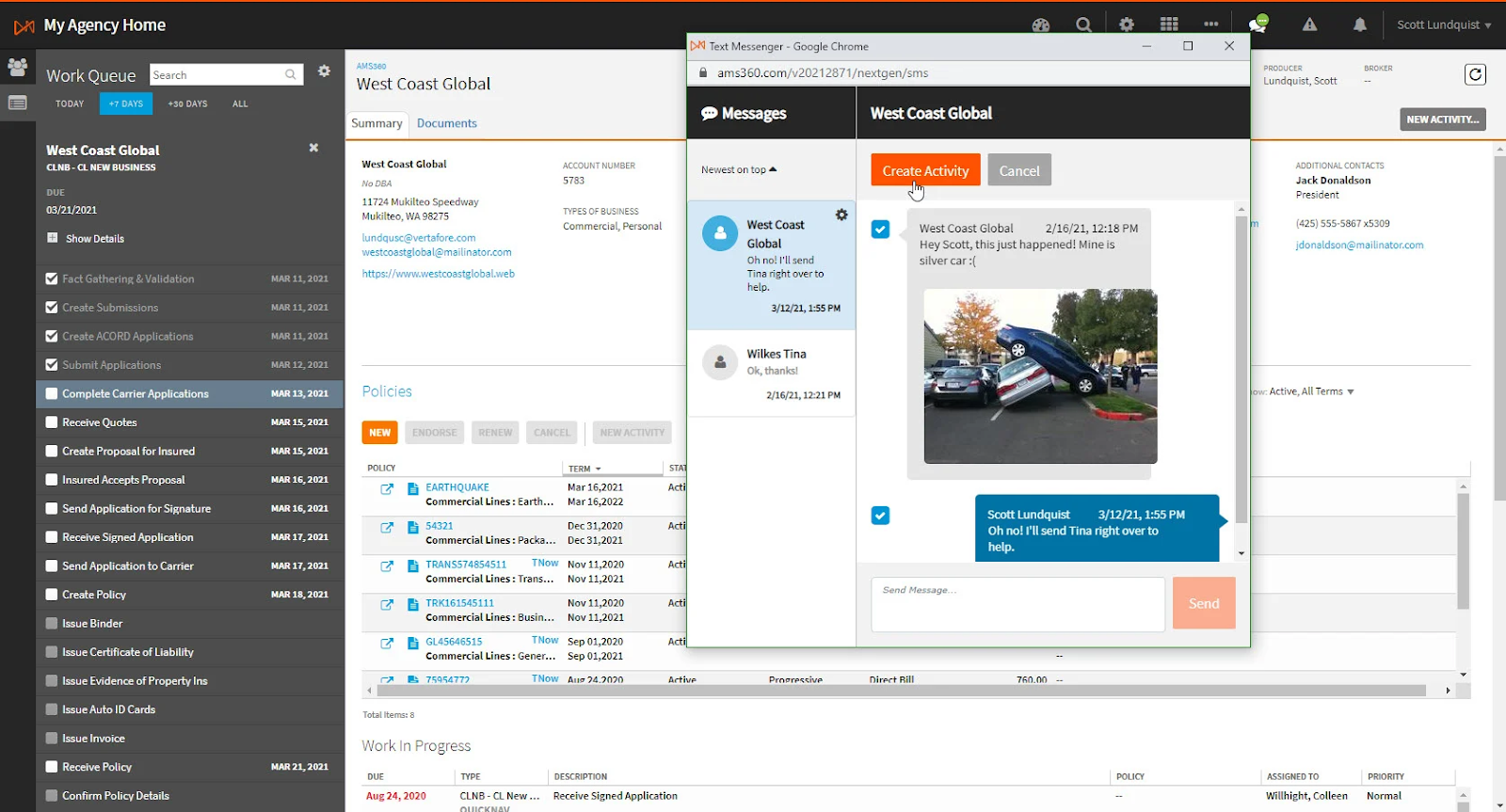The image size is (1506, 812).
Task: Select the +30 DAYS queue filter
Action: tap(187, 103)
